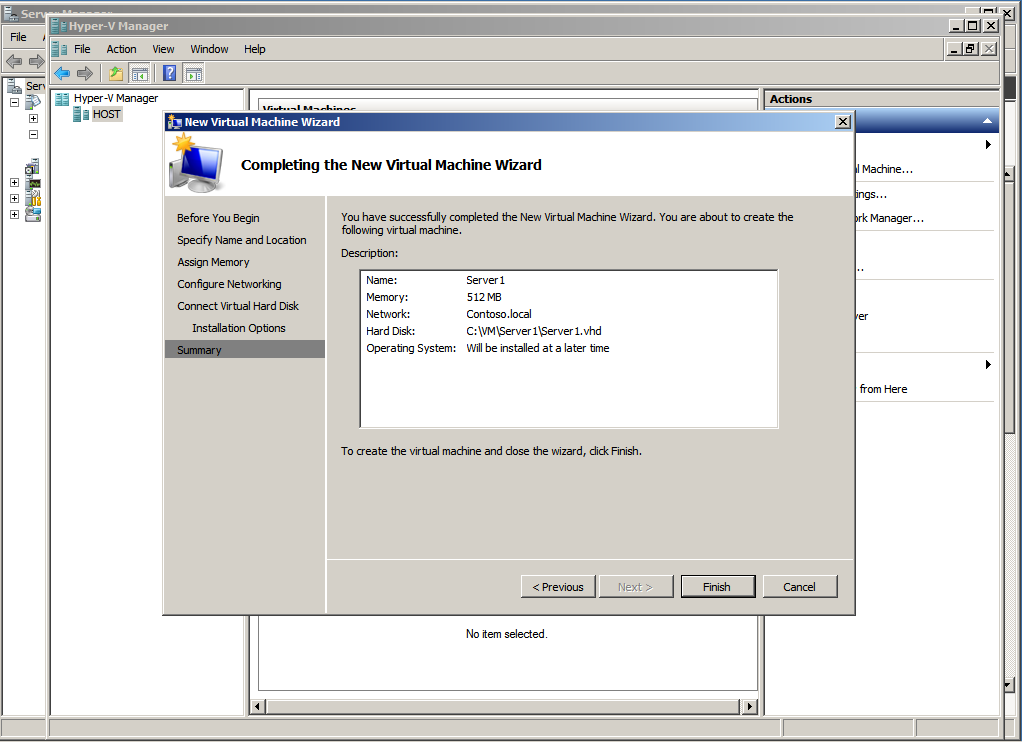Viewport: 1022px width, 743px height.
Task: Select the Roles icon in Server Manager tree
Action: click(33, 102)
